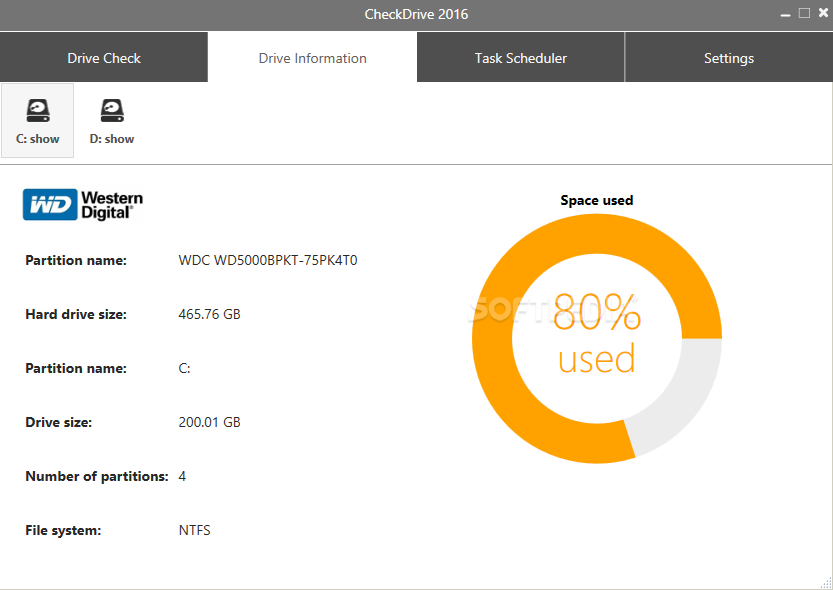Click the '465.76 GB' hard drive size

point(209,314)
